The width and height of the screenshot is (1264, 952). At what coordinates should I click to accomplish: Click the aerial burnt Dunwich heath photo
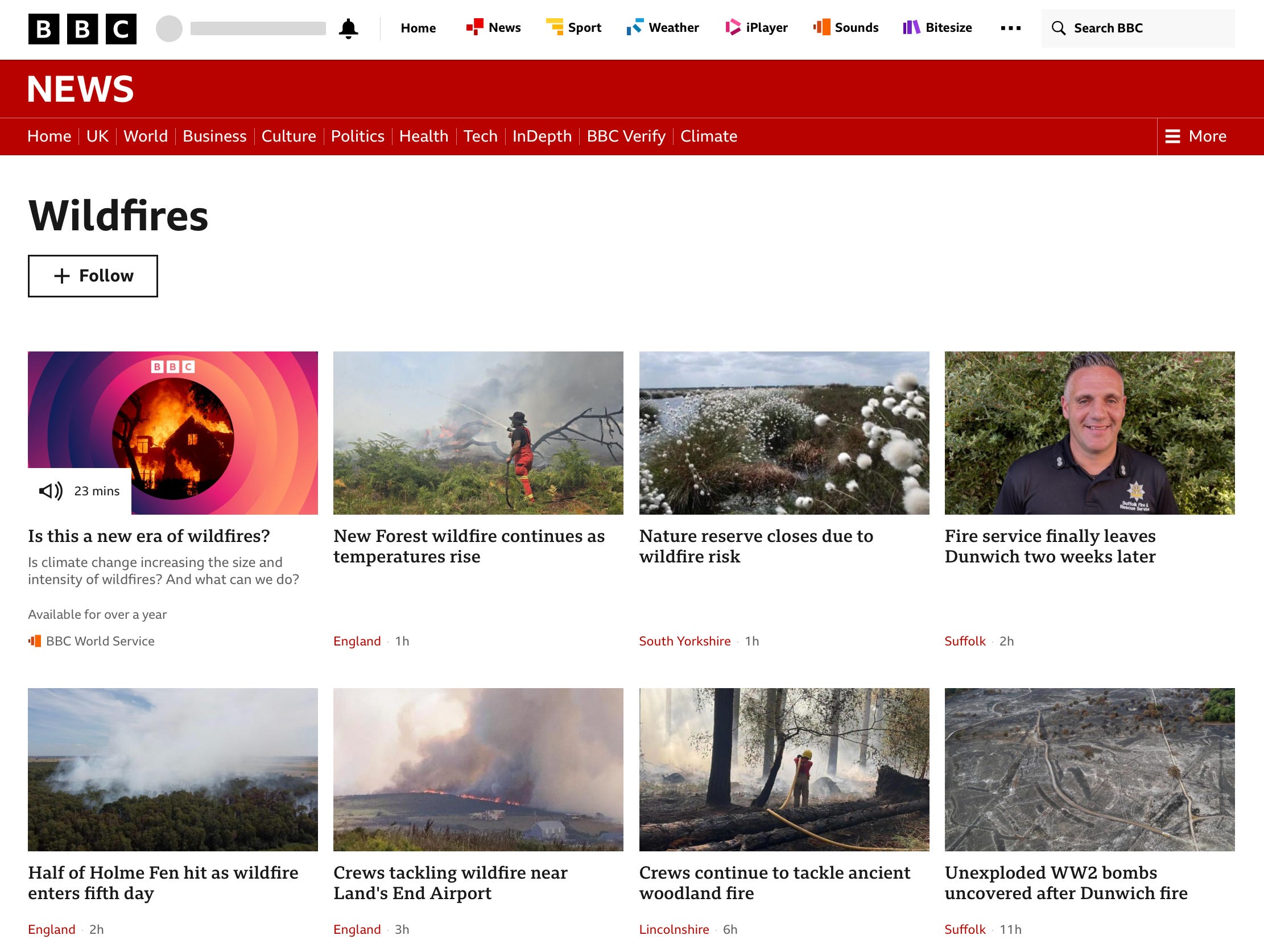coord(1090,769)
